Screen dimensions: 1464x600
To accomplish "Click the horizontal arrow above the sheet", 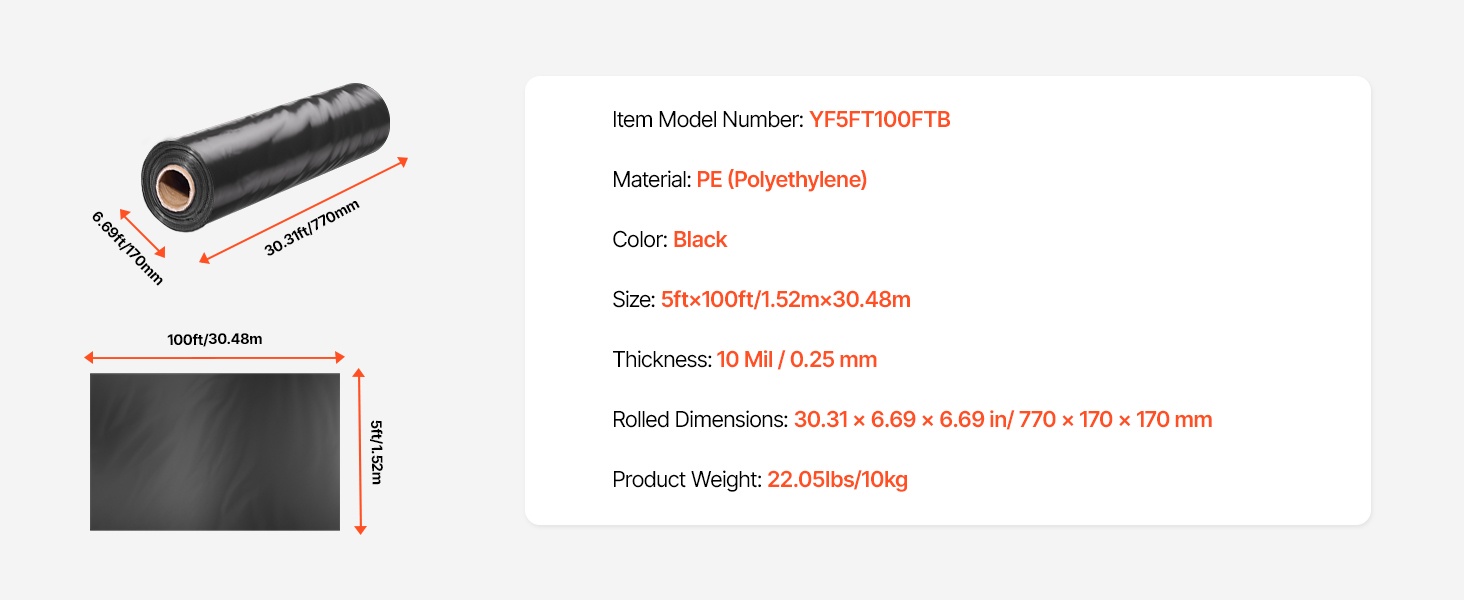I will [215, 357].
